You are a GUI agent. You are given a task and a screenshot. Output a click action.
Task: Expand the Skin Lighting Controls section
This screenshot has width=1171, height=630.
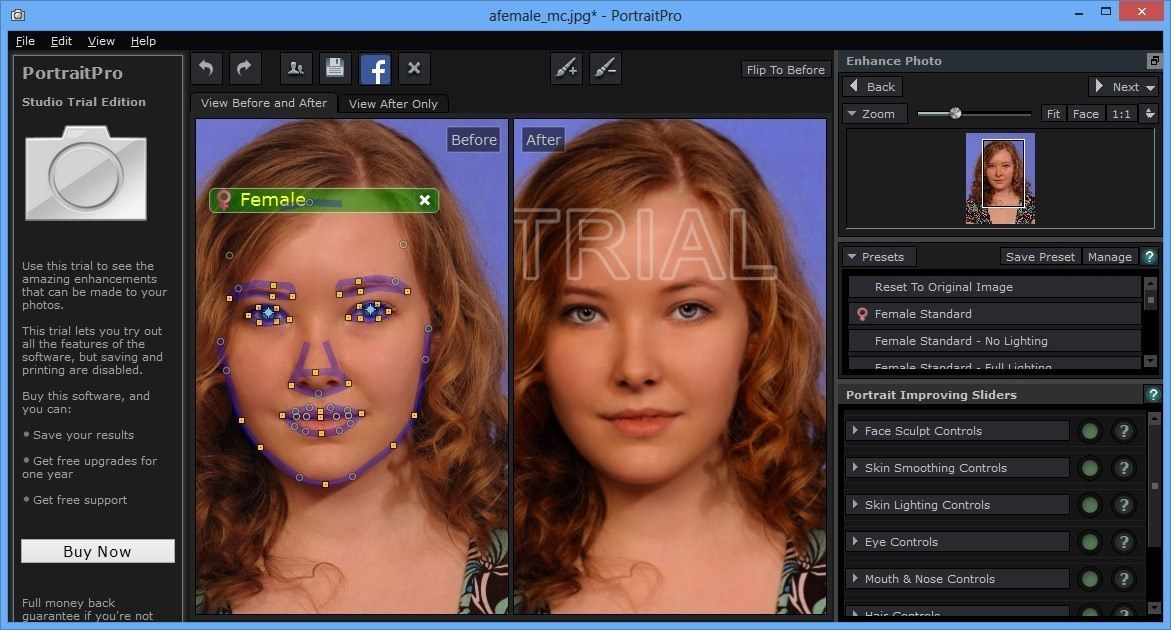[x=927, y=505]
